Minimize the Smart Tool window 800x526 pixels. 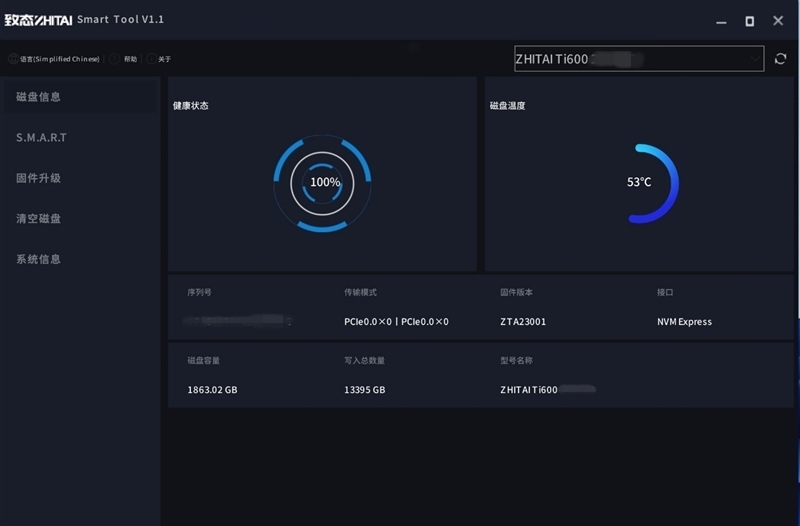click(721, 21)
